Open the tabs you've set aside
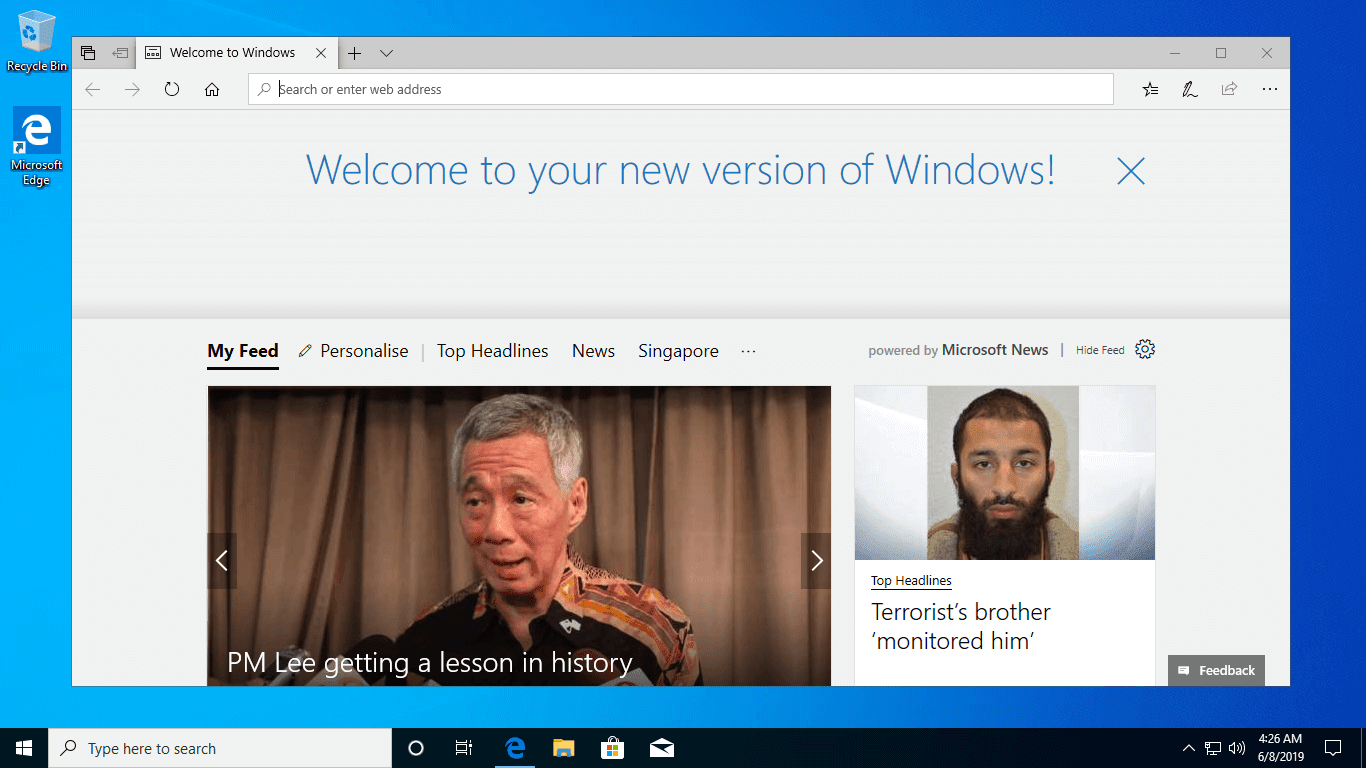The height and width of the screenshot is (768, 1366). [88, 53]
